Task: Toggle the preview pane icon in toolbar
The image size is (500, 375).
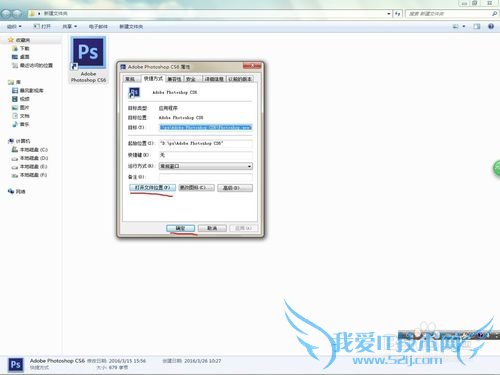Action: point(477,26)
